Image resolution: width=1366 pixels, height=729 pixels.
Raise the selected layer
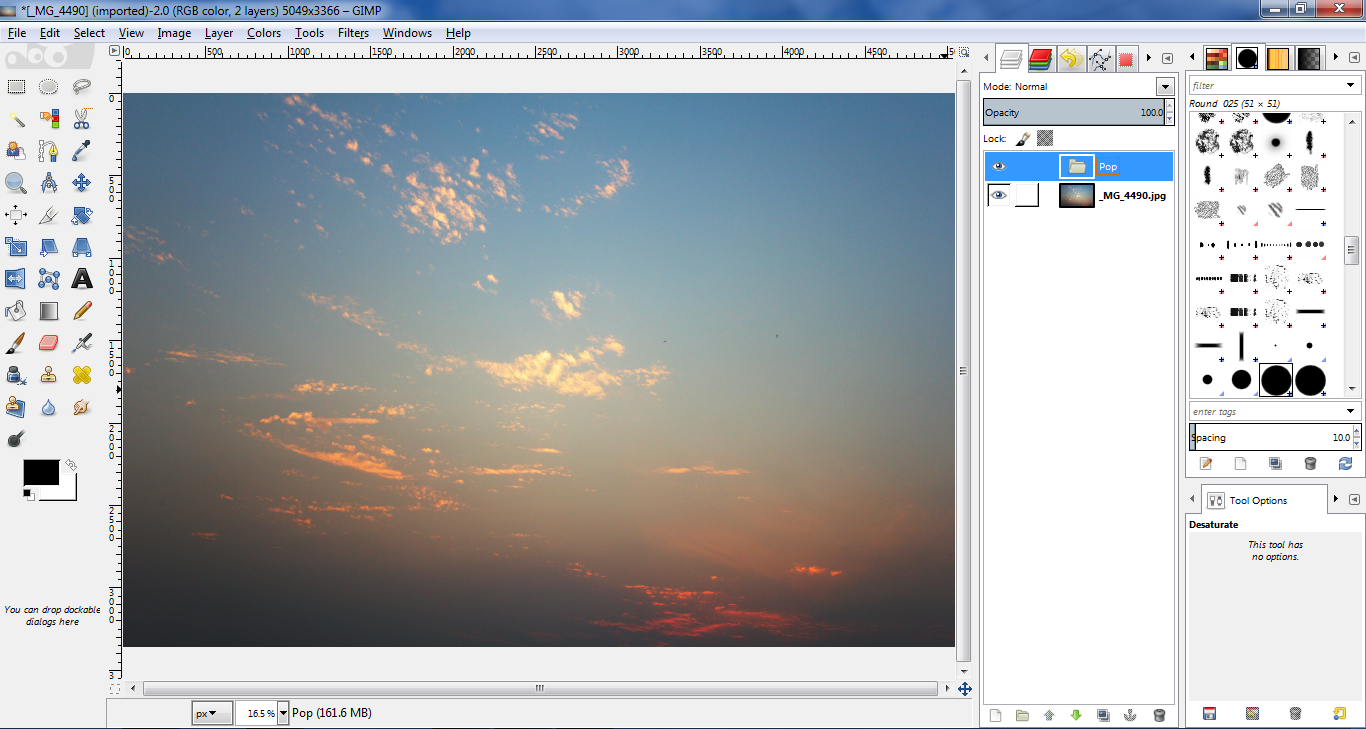click(1049, 715)
